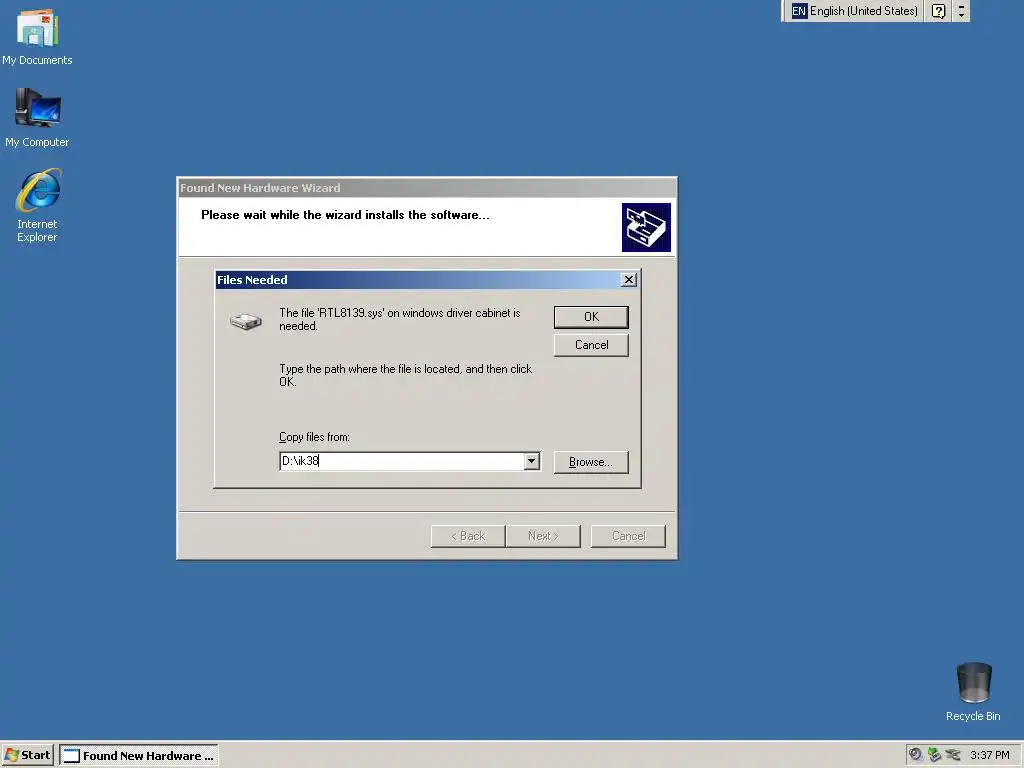This screenshot has height=768, width=1024.
Task: Click the wizard's bottom Cancel button
Action: 628,536
